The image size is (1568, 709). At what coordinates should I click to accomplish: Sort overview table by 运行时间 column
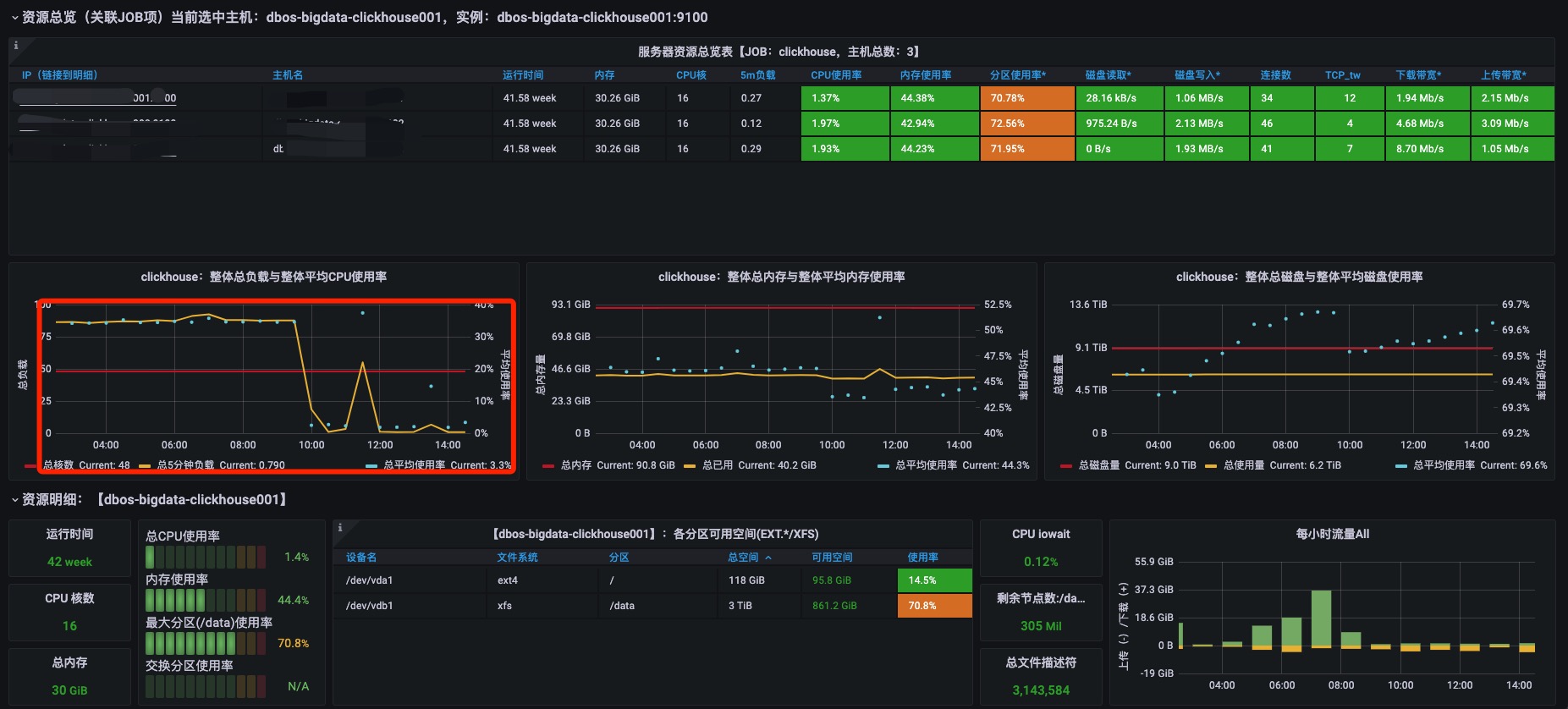tap(523, 75)
